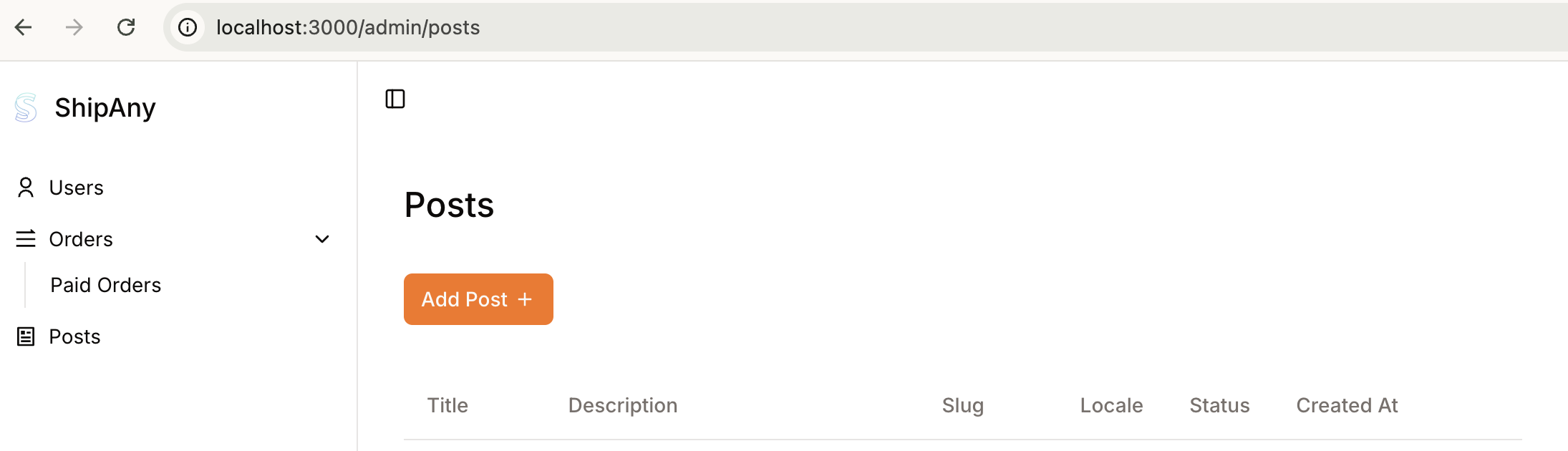View site information icon
1568x451 pixels.
click(x=188, y=27)
